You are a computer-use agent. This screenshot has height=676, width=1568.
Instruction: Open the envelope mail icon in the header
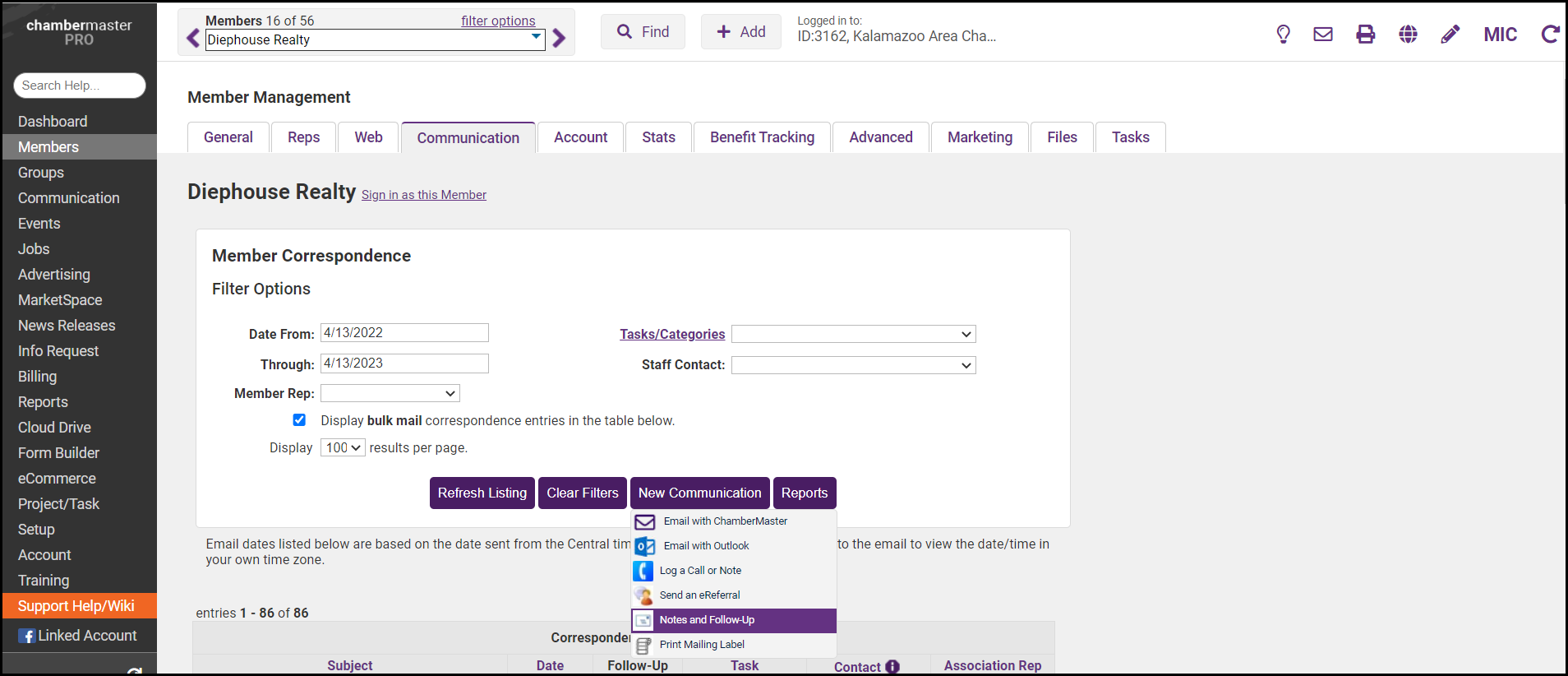click(x=1323, y=34)
